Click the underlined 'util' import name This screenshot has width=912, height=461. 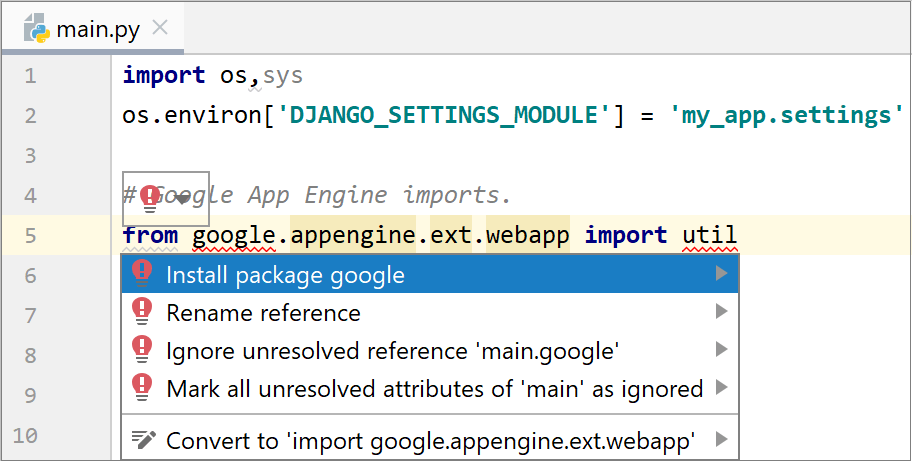click(709, 236)
